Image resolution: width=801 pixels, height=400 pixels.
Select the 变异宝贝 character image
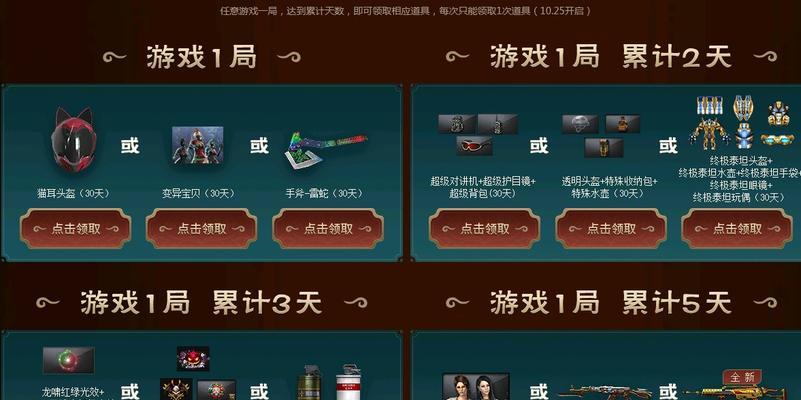[198, 145]
